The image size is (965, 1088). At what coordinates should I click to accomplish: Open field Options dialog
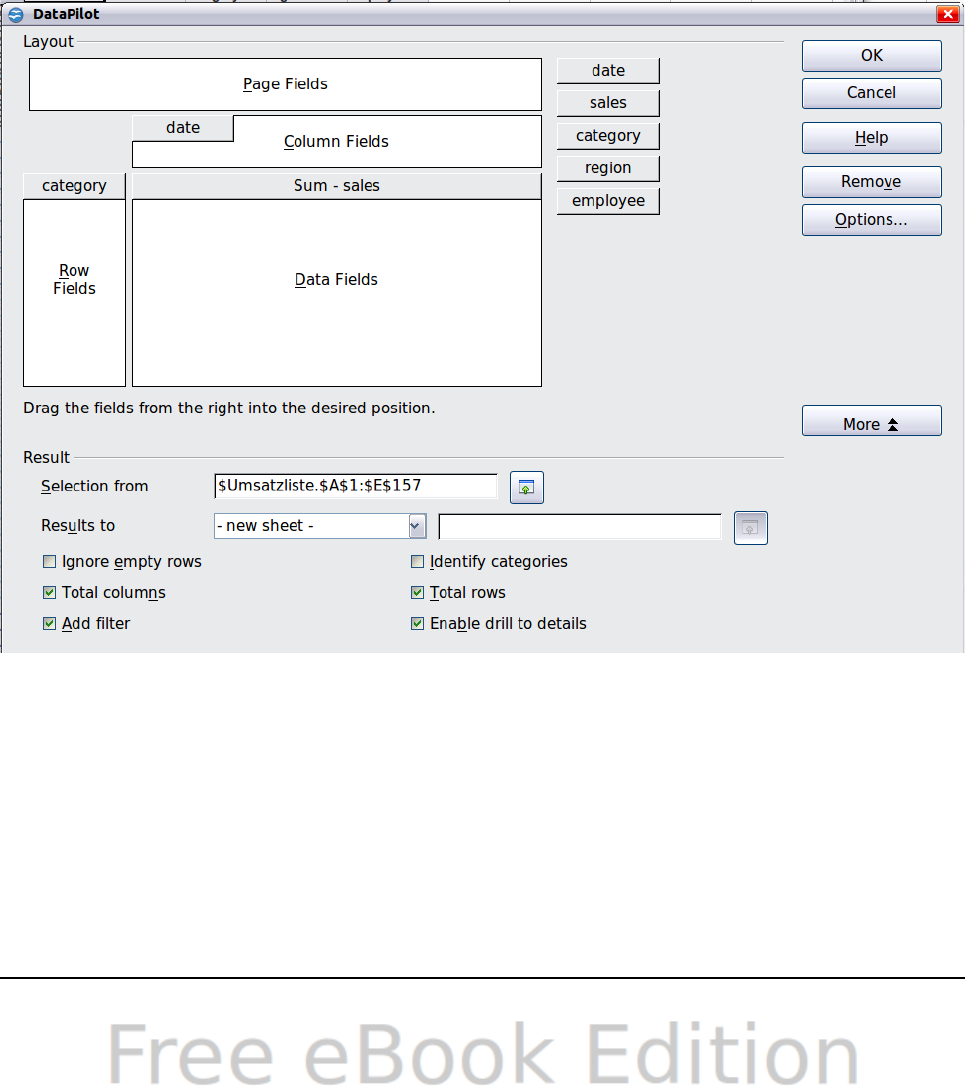[x=871, y=220]
